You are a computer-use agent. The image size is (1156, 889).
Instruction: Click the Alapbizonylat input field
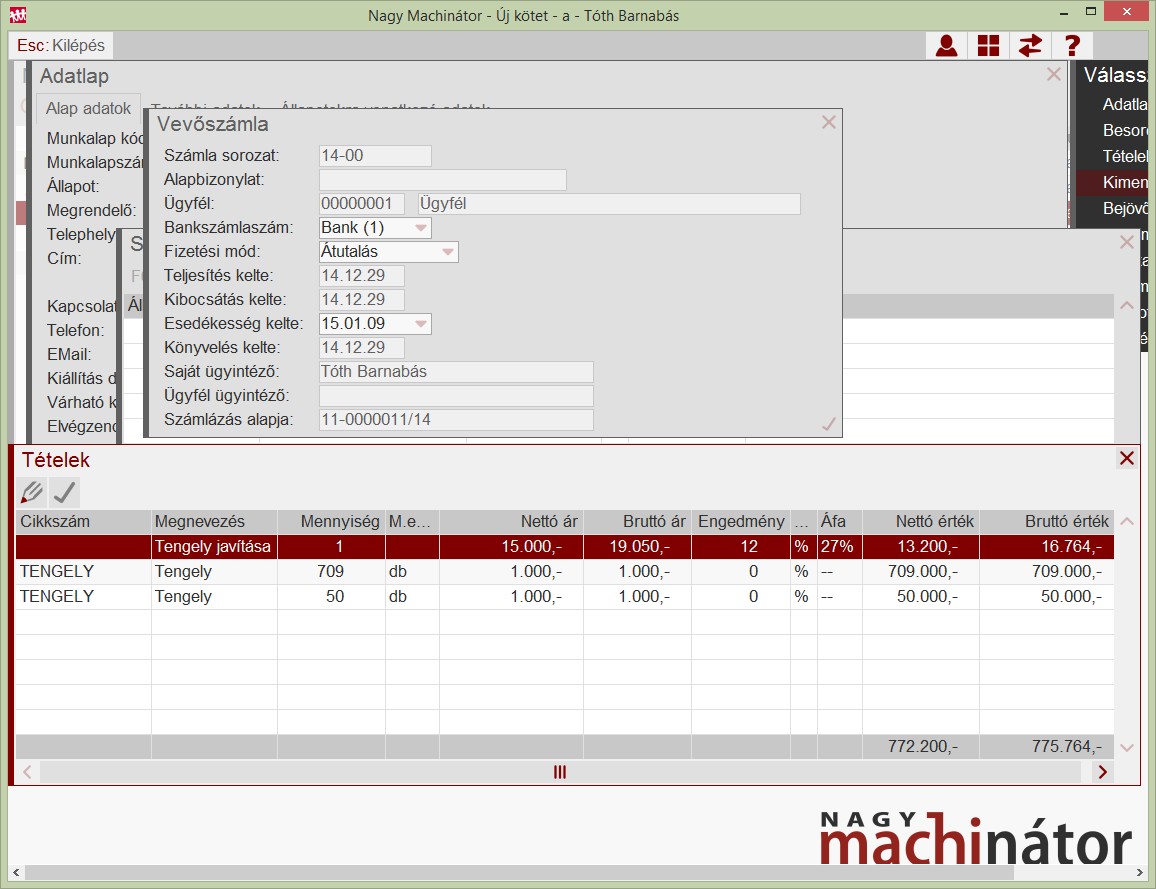[442, 180]
